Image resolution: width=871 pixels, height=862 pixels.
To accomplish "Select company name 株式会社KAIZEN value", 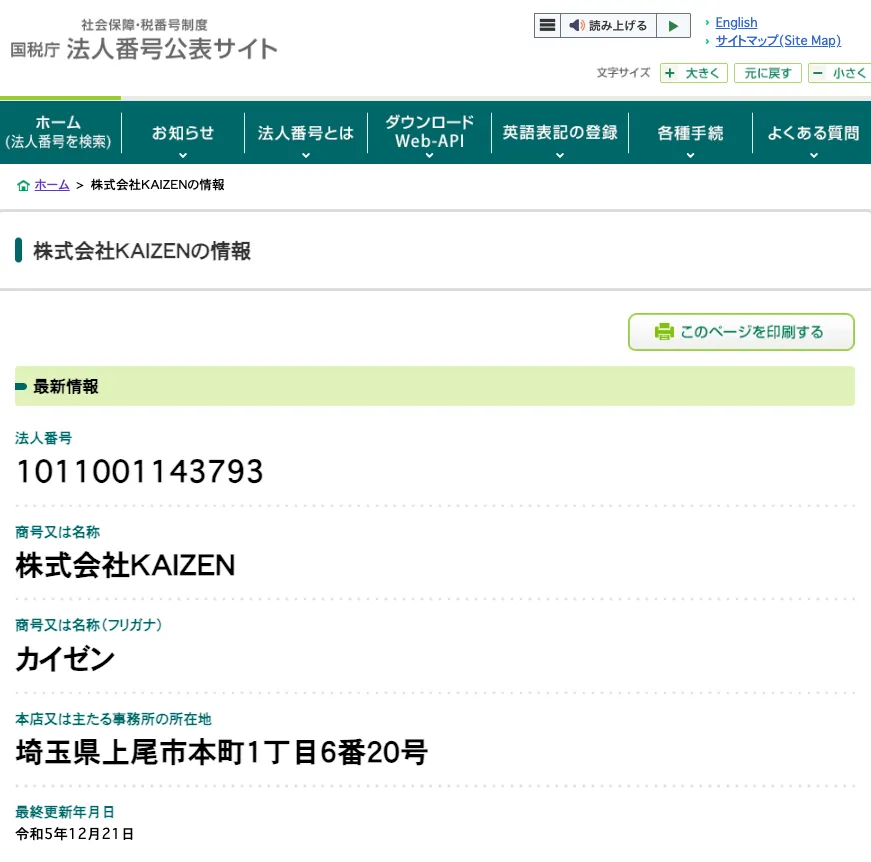I will (x=126, y=565).
